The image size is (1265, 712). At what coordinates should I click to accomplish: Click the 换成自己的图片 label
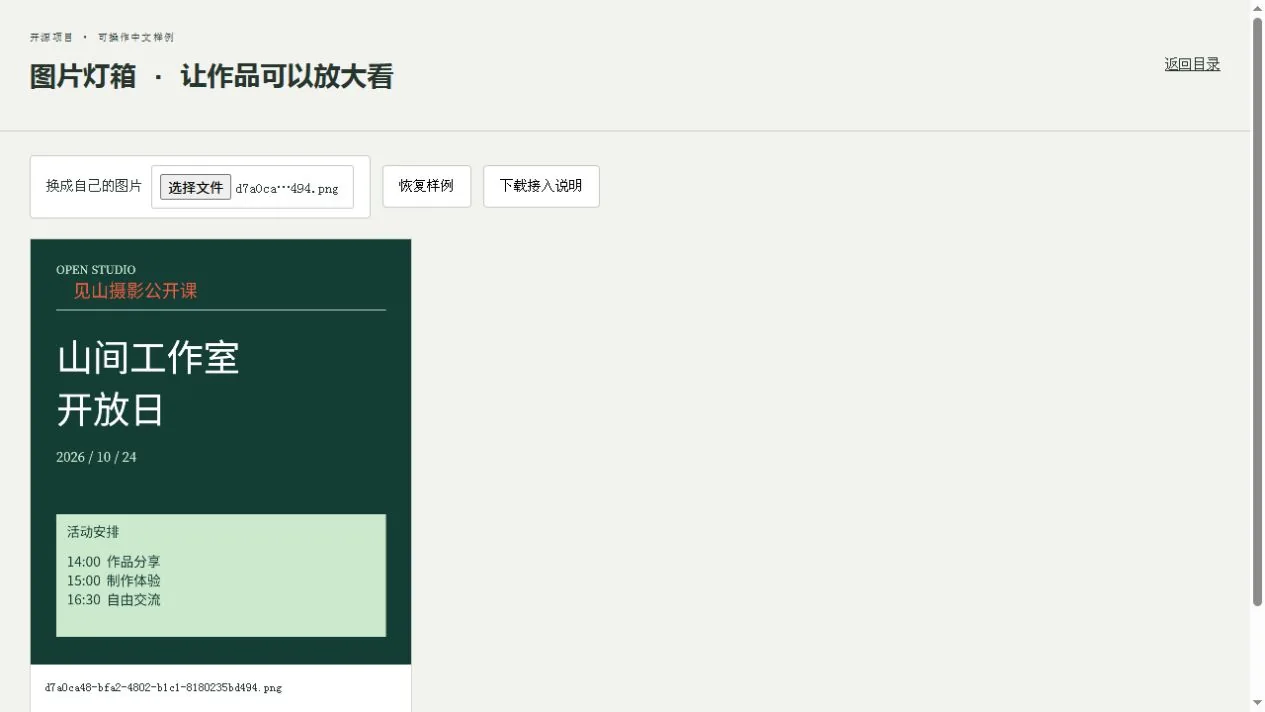[94, 186]
